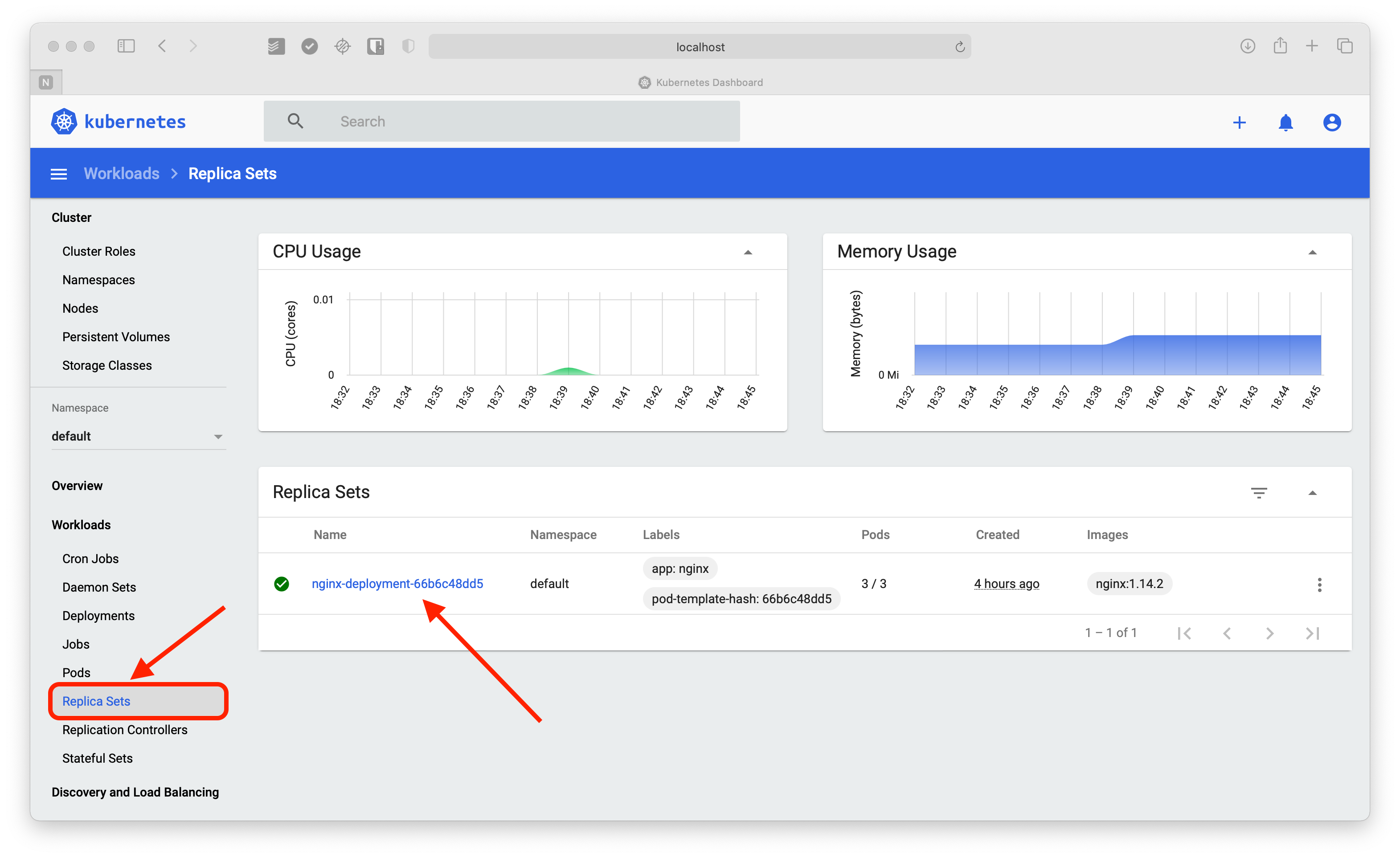Collapse the CPU Usage card
Viewport: 1400px width, 858px height.
tap(748, 252)
